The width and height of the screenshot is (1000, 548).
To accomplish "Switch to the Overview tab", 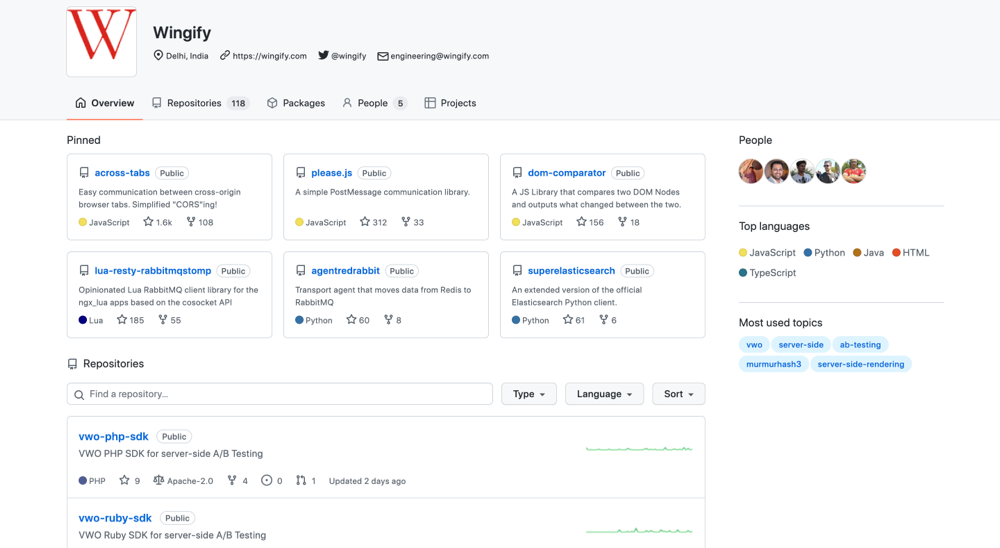I will [x=105, y=103].
